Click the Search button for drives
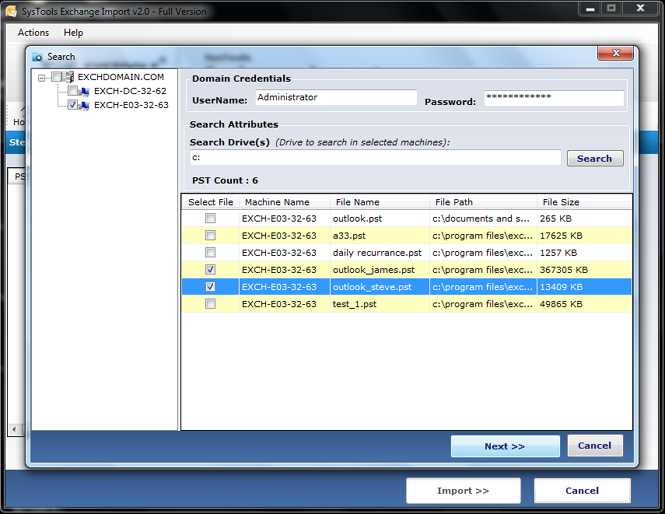This screenshot has width=665, height=514. (595, 158)
